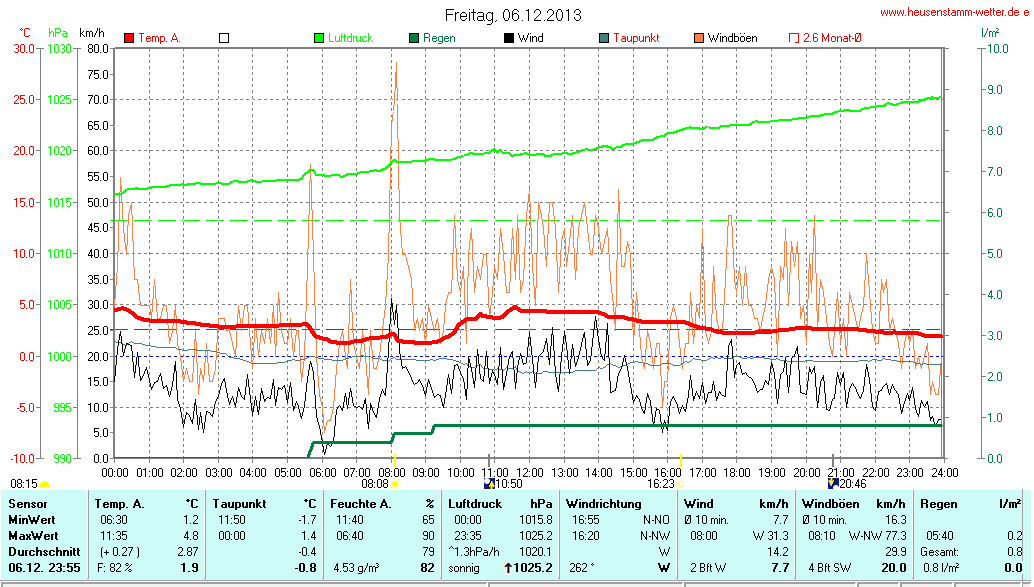Click the chart date title Freitag, 06.12.2013
The height and width of the screenshot is (587, 1034).
click(x=513, y=15)
